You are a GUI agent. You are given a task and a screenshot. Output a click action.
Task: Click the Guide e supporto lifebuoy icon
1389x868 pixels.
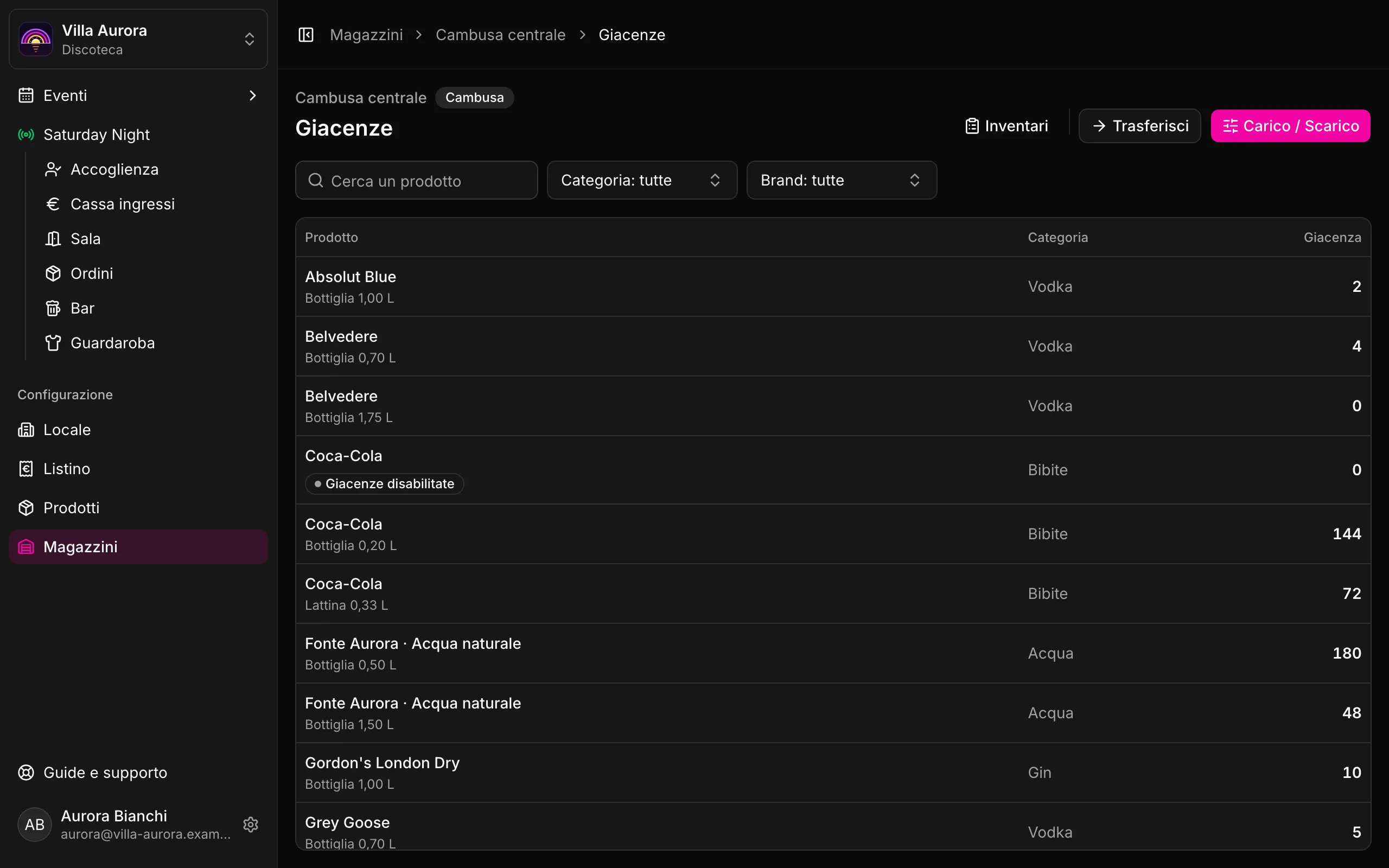pos(26,772)
